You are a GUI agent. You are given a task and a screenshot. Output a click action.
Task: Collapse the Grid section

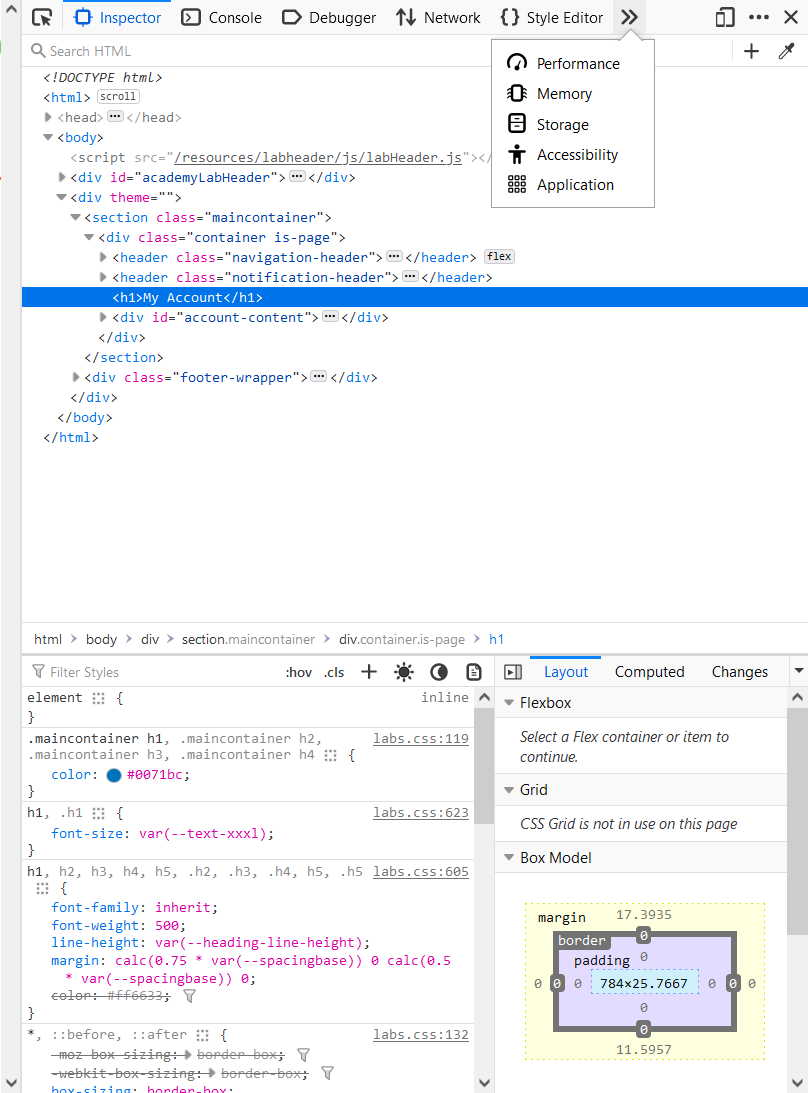click(509, 790)
